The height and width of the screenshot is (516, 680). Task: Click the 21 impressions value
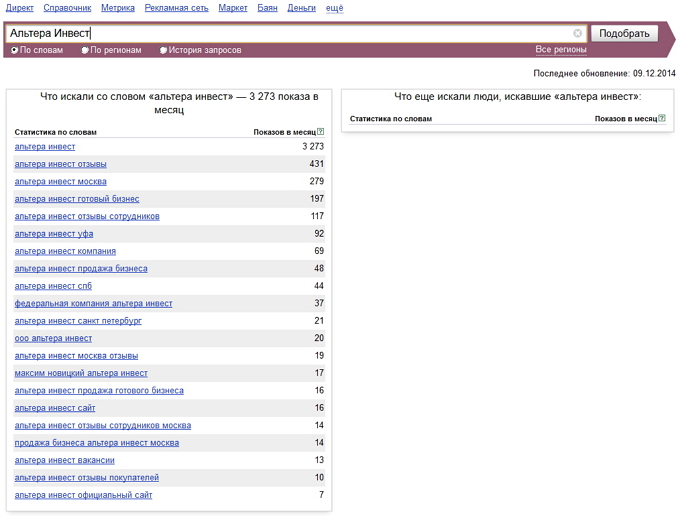click(319, 321)
